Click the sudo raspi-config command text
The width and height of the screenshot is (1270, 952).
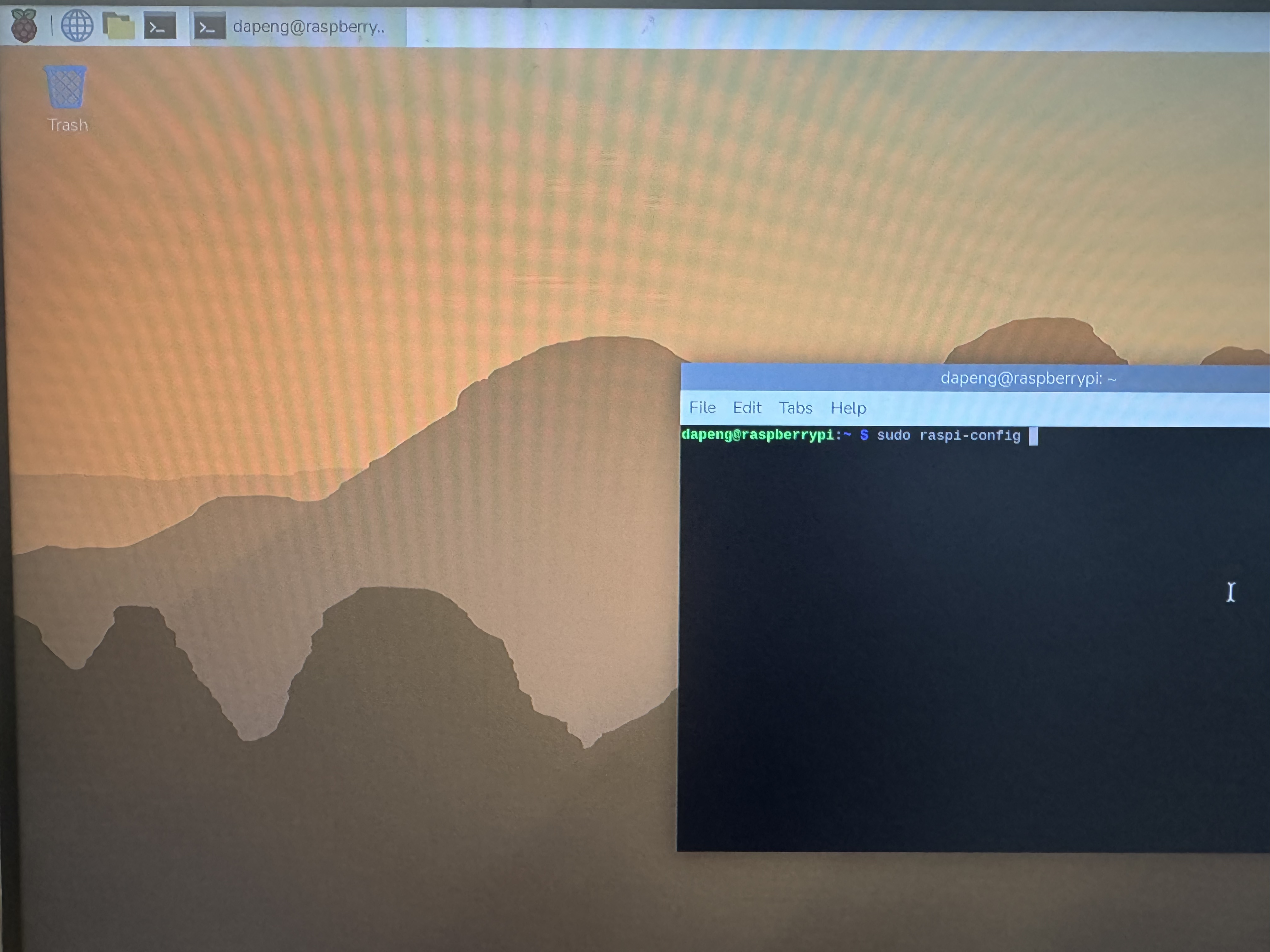click(x=948, y=435)
